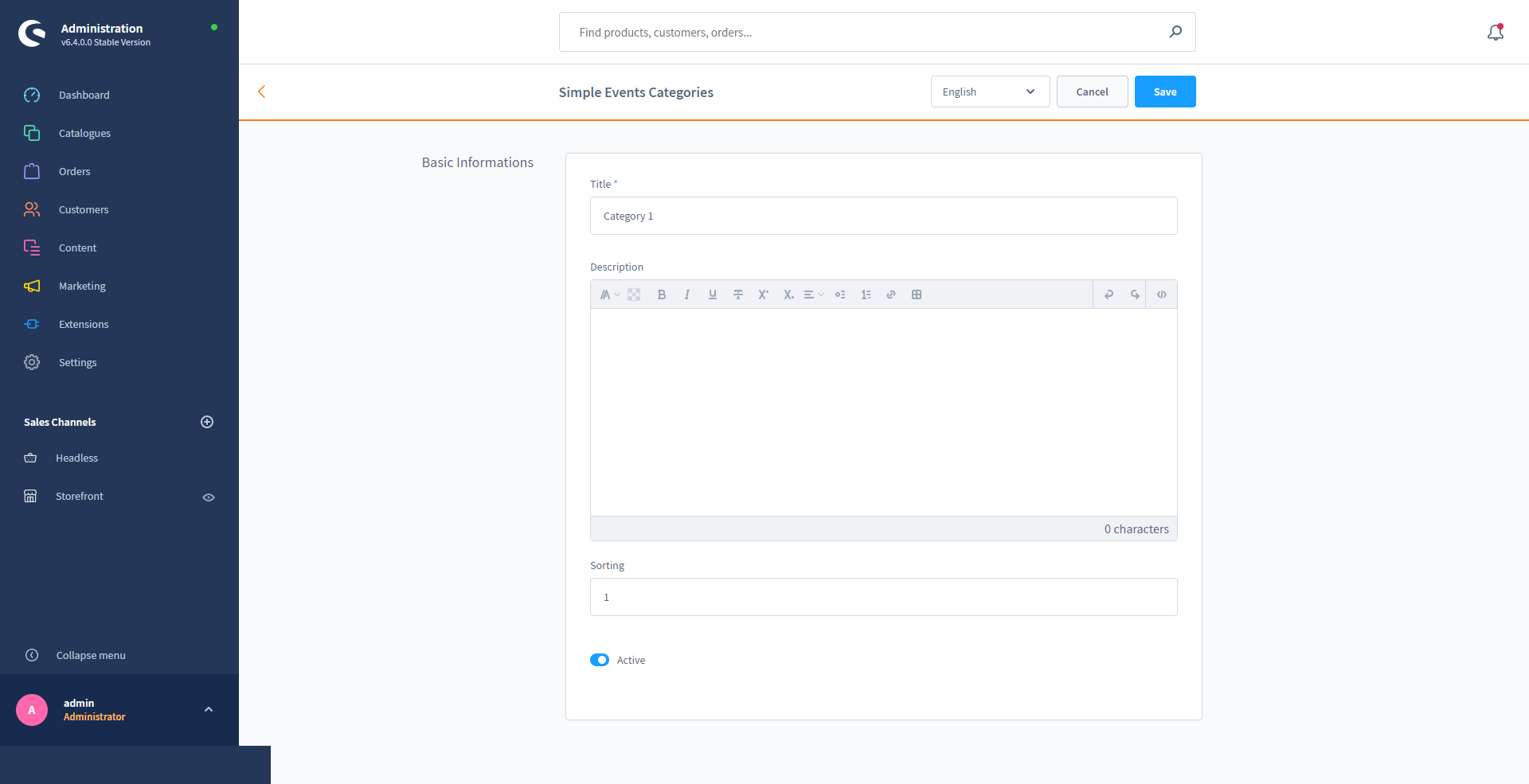Toggle underline formatting in description editor

[x=712, y=294]
